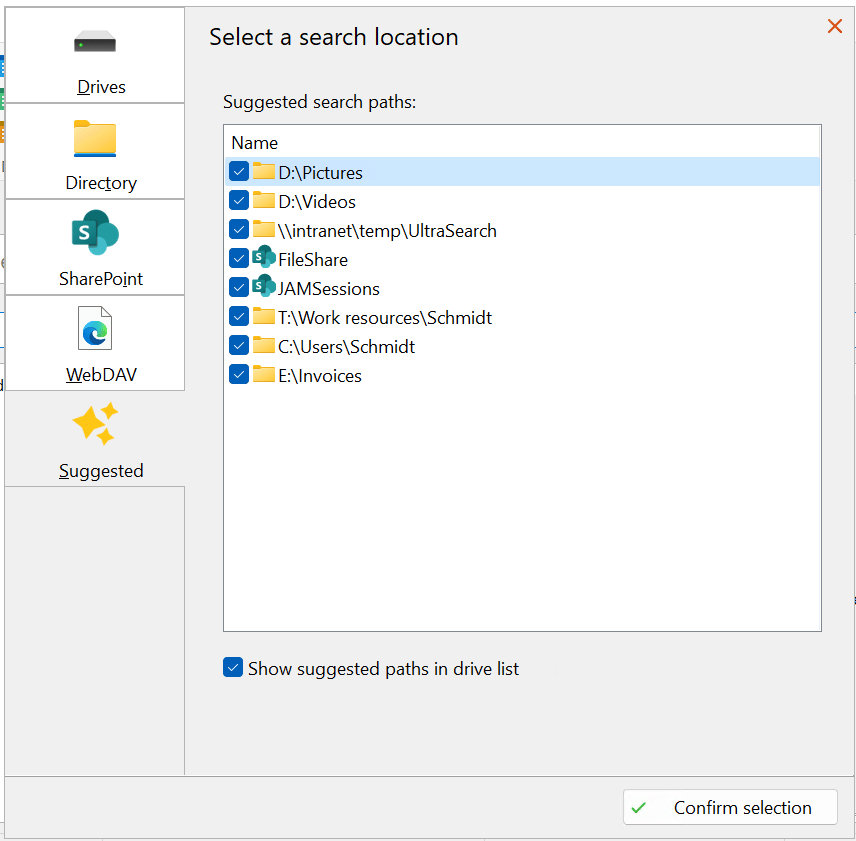Click the folder icon beside E:\Invoices
Image resolution: width=856 pixels, height=841 pixels.
[x=264, y=375]
